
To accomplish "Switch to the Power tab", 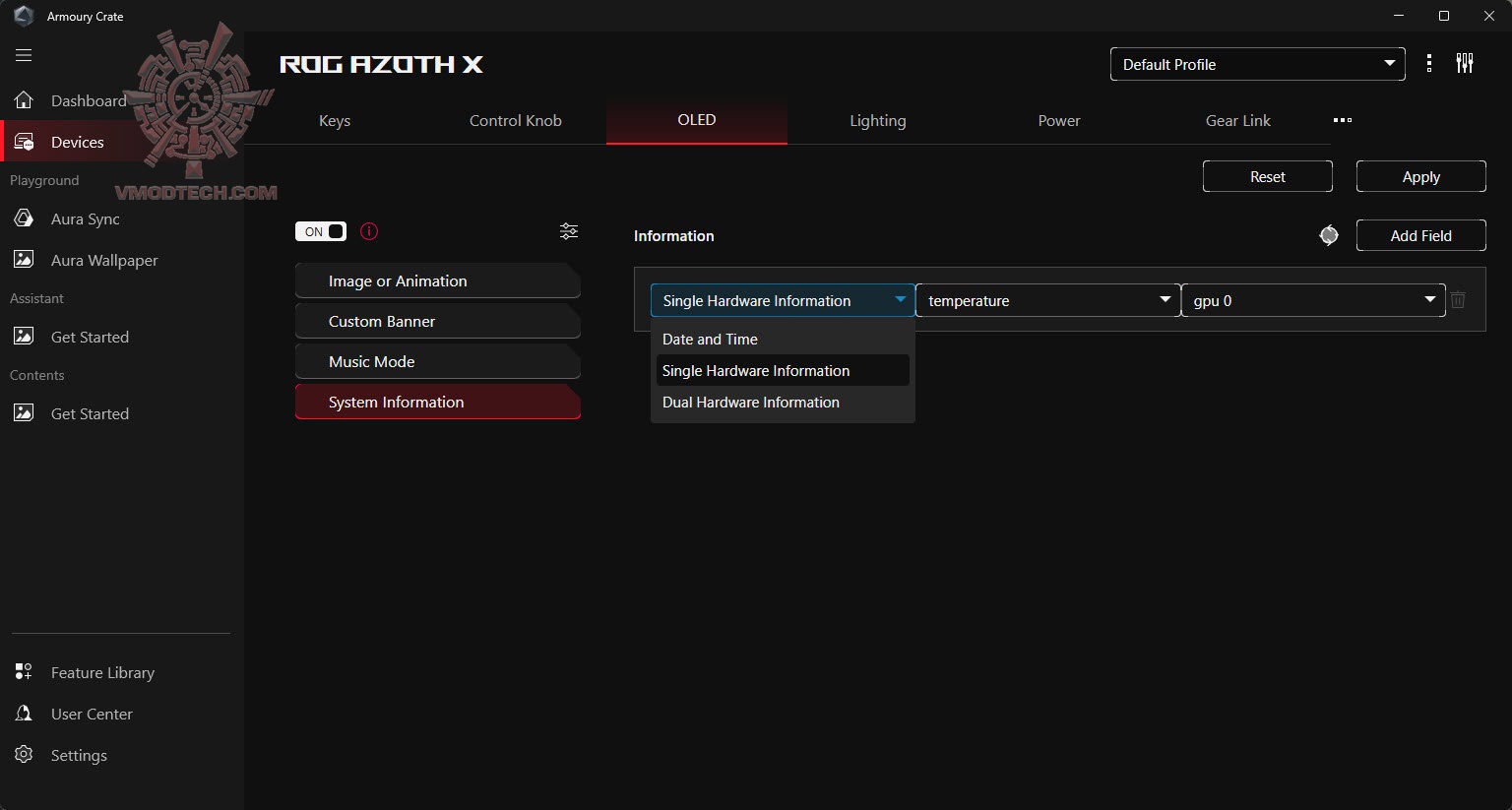I will click(x=1059, y=120).
